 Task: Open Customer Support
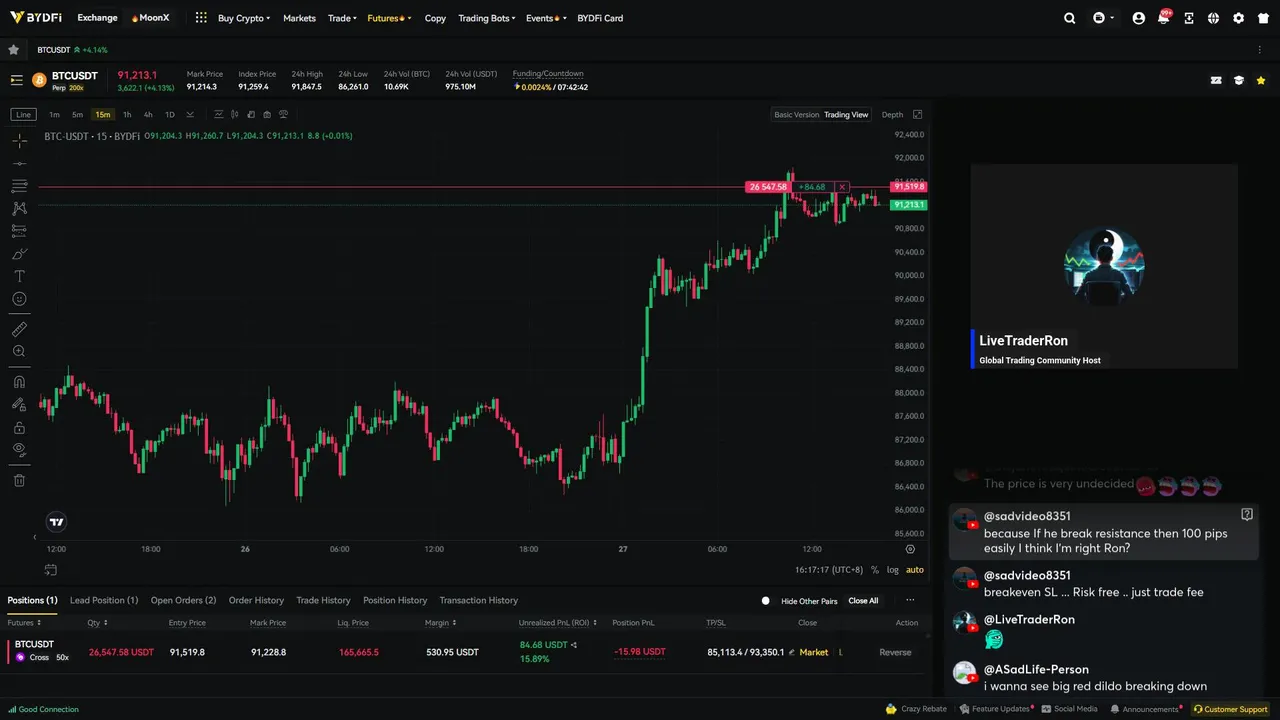pyautogui.click(x=1231, y=709)
